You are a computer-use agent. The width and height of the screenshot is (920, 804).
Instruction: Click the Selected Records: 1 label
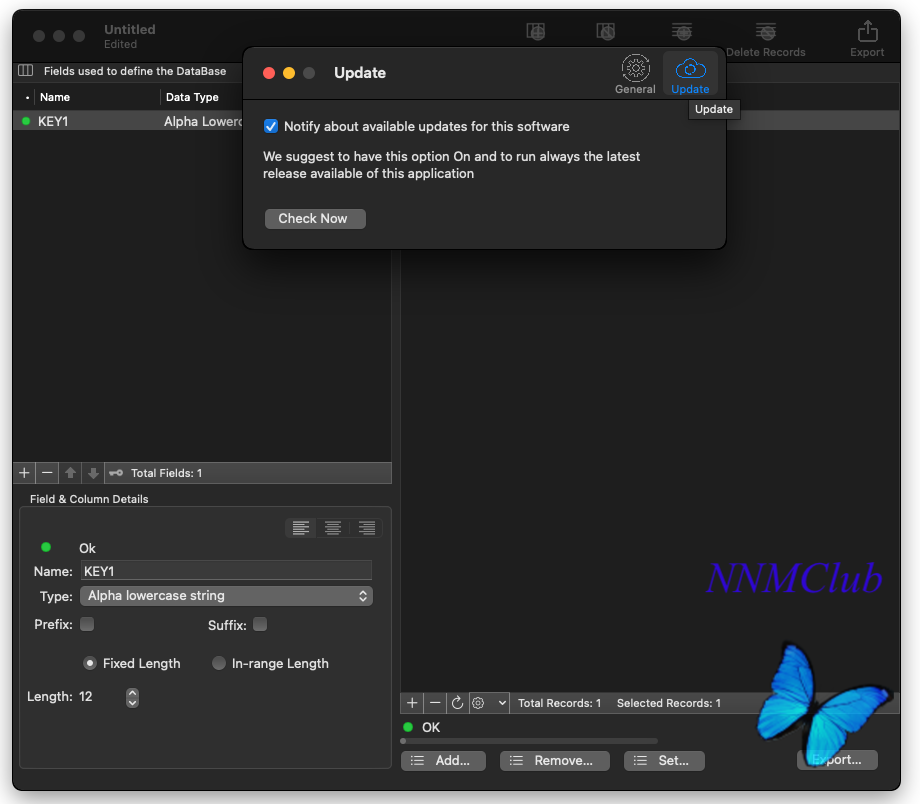point(668,703)
